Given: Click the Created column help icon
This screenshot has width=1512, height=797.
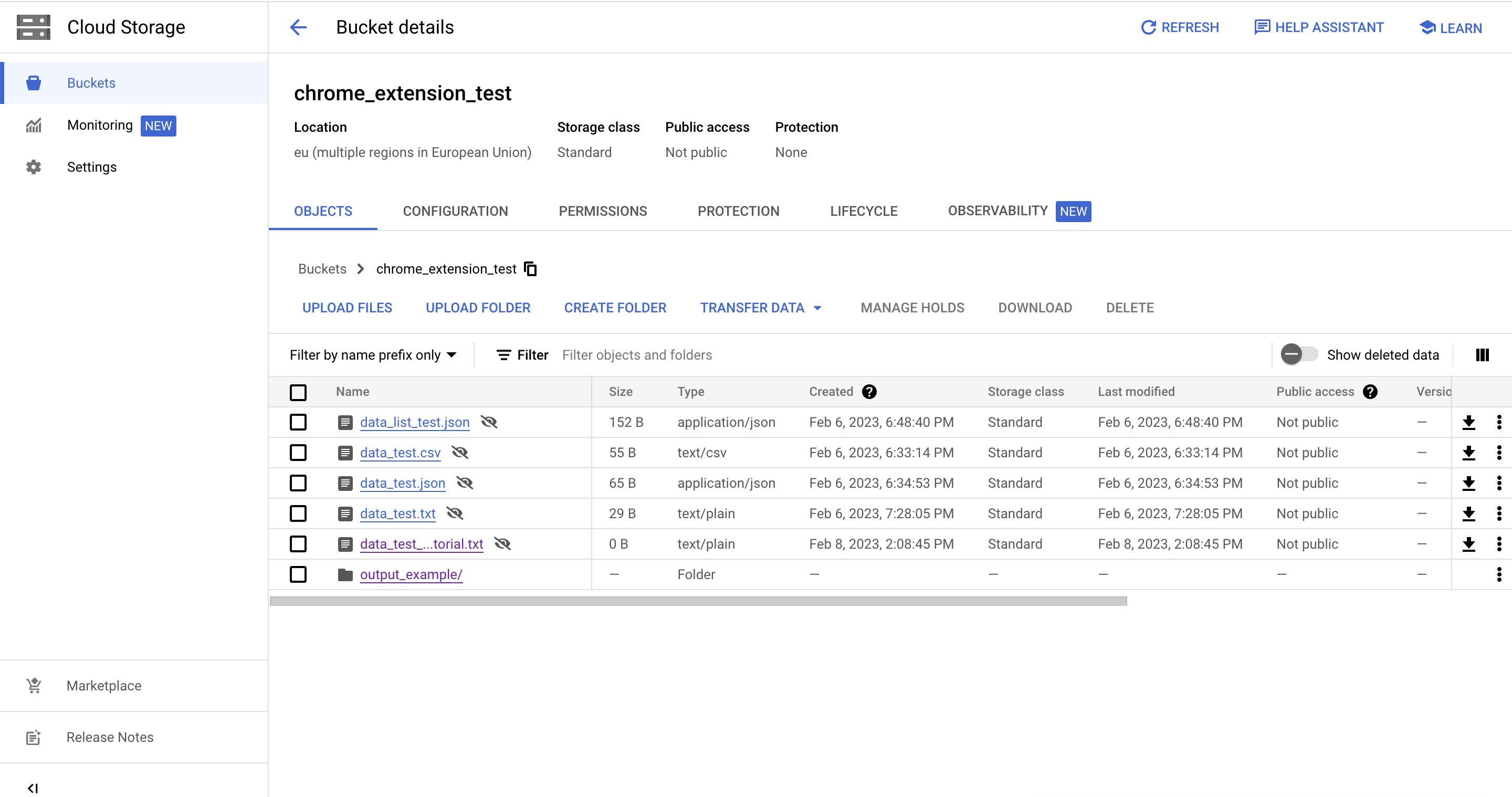Looking at the screenshot, I should click(869, 392).
